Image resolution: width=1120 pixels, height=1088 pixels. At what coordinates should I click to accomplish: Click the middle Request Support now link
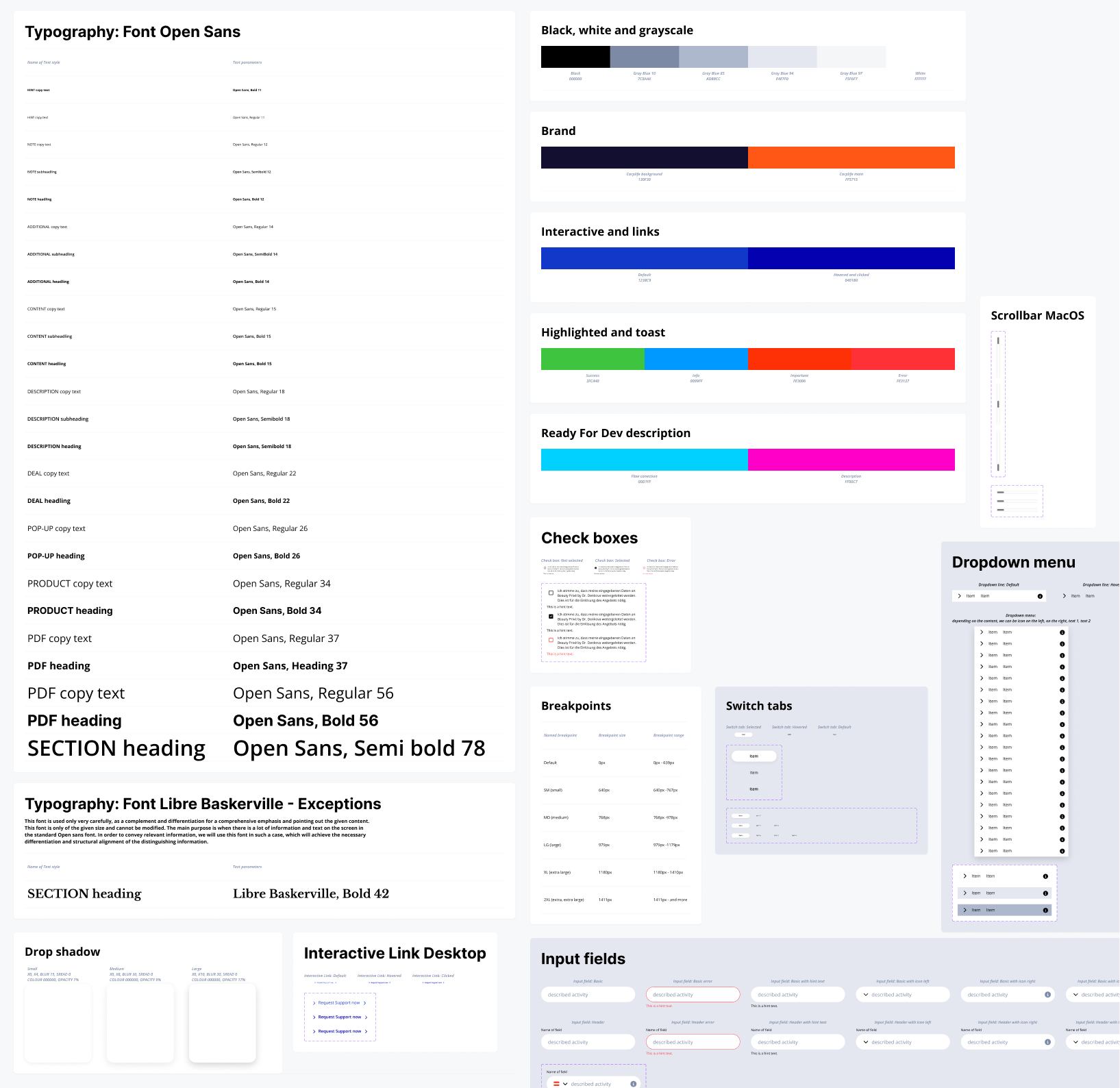[339, 1017]
